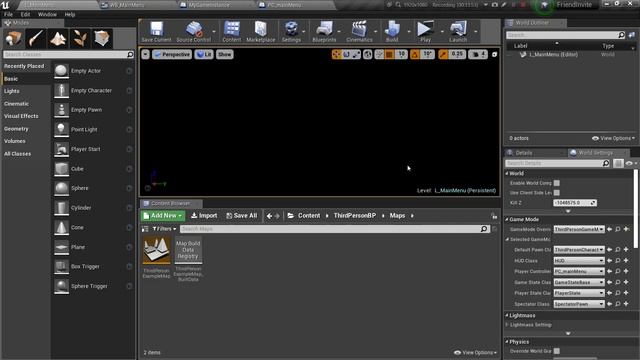
Task: Expand Lightmass Settings row
Action: pyautogui.click(x=507, y=325)
